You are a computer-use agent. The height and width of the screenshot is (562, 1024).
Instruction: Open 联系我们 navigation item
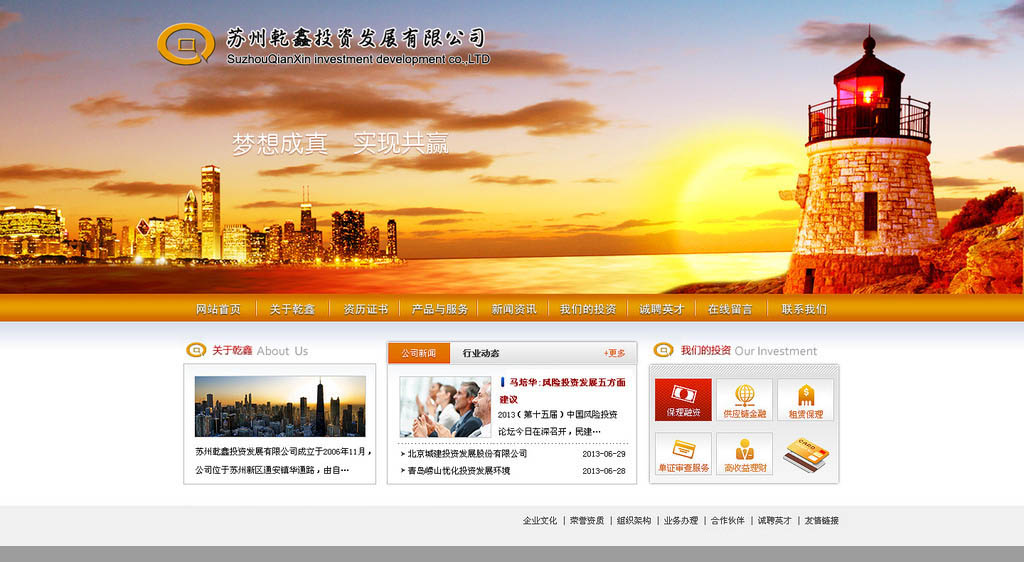click(804, 309)
